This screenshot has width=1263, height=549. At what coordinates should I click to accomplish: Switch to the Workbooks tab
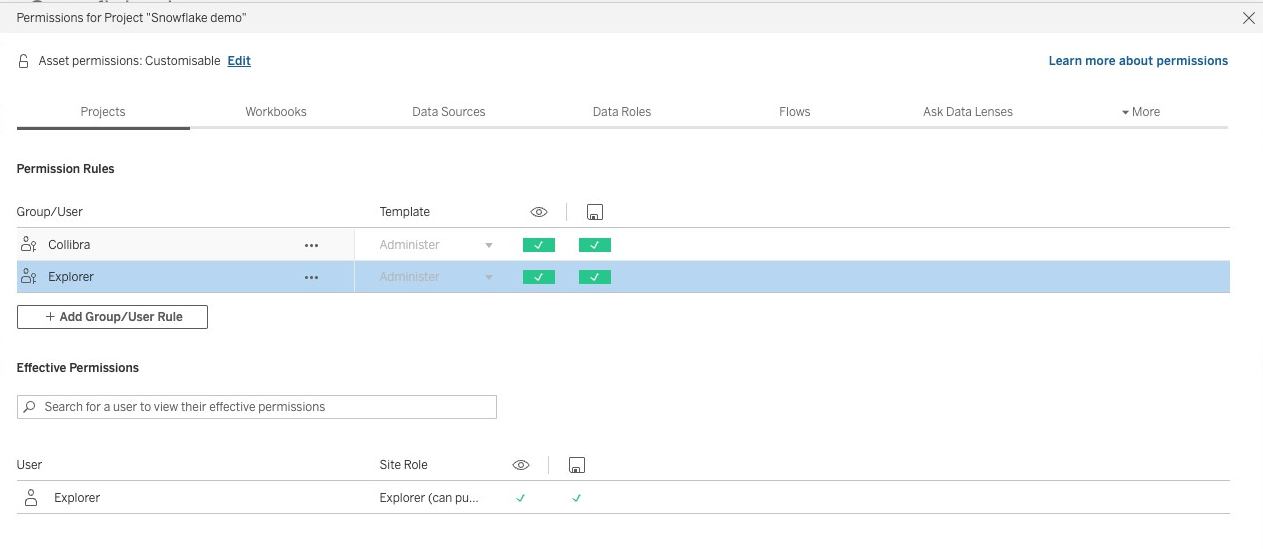[x=276, y=112]
